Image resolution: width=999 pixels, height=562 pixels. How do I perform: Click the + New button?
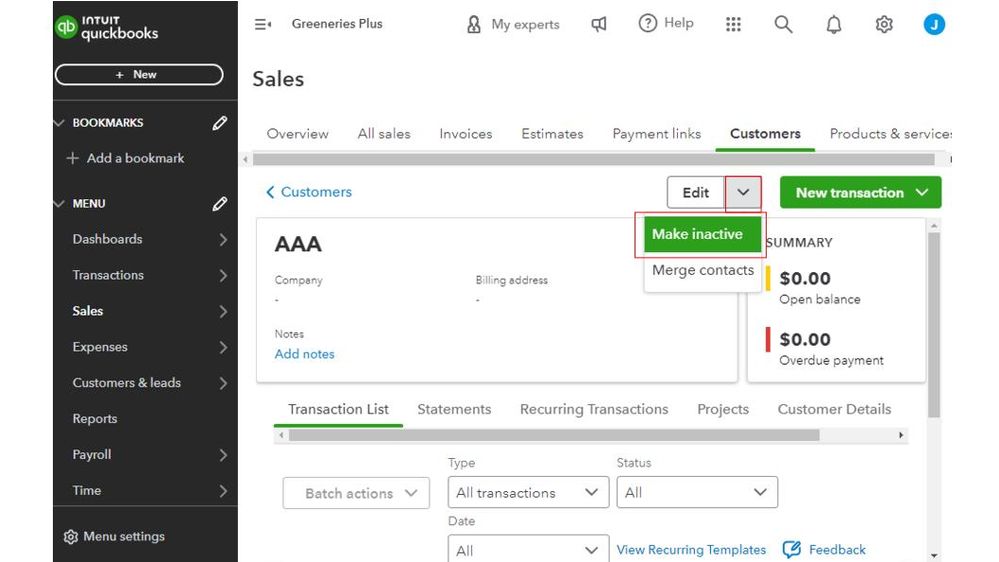138,74
